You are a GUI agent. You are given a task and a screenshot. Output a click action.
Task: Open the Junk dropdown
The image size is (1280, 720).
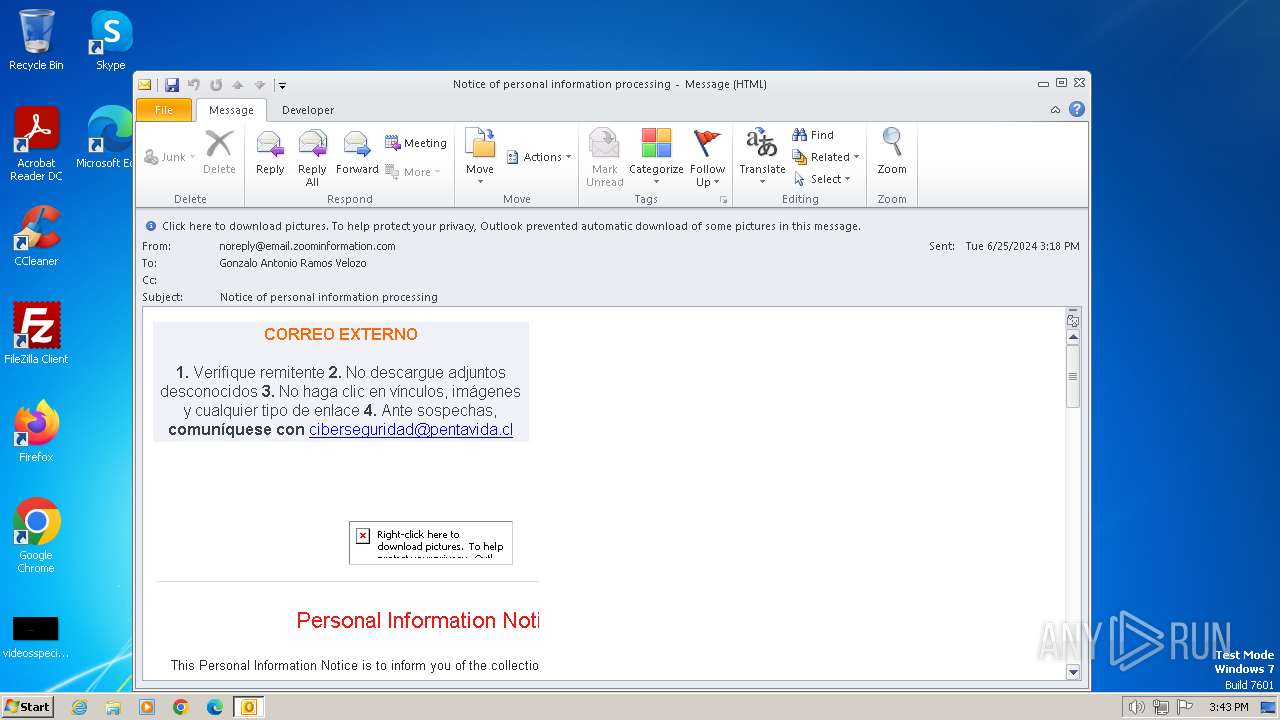coord(170,157)
